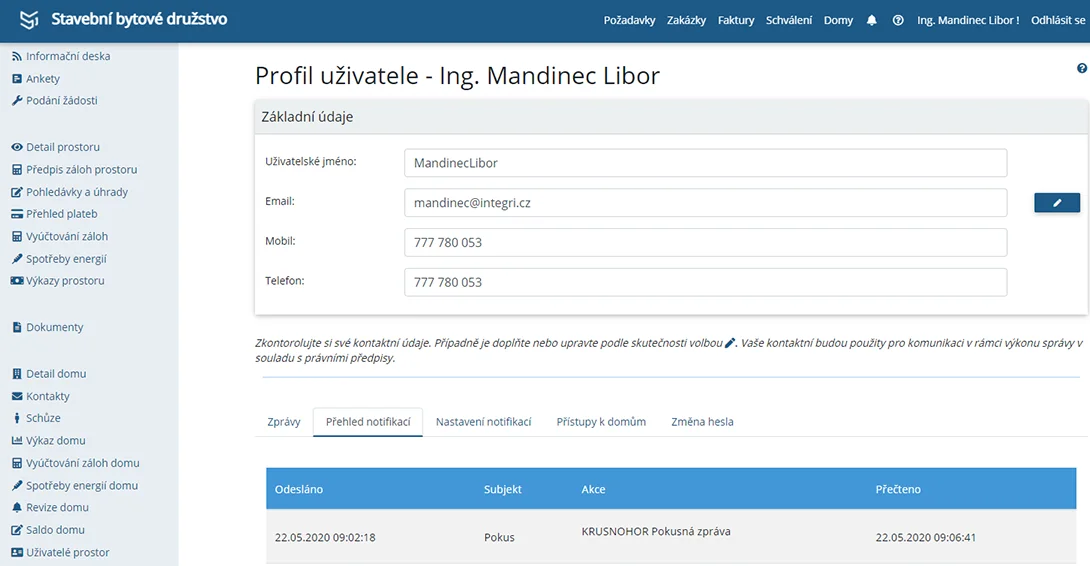The image size is (1090, 566).
Task: Open Přístupy k domům tab
Action: pyautogui.click(x=601, y=421)
